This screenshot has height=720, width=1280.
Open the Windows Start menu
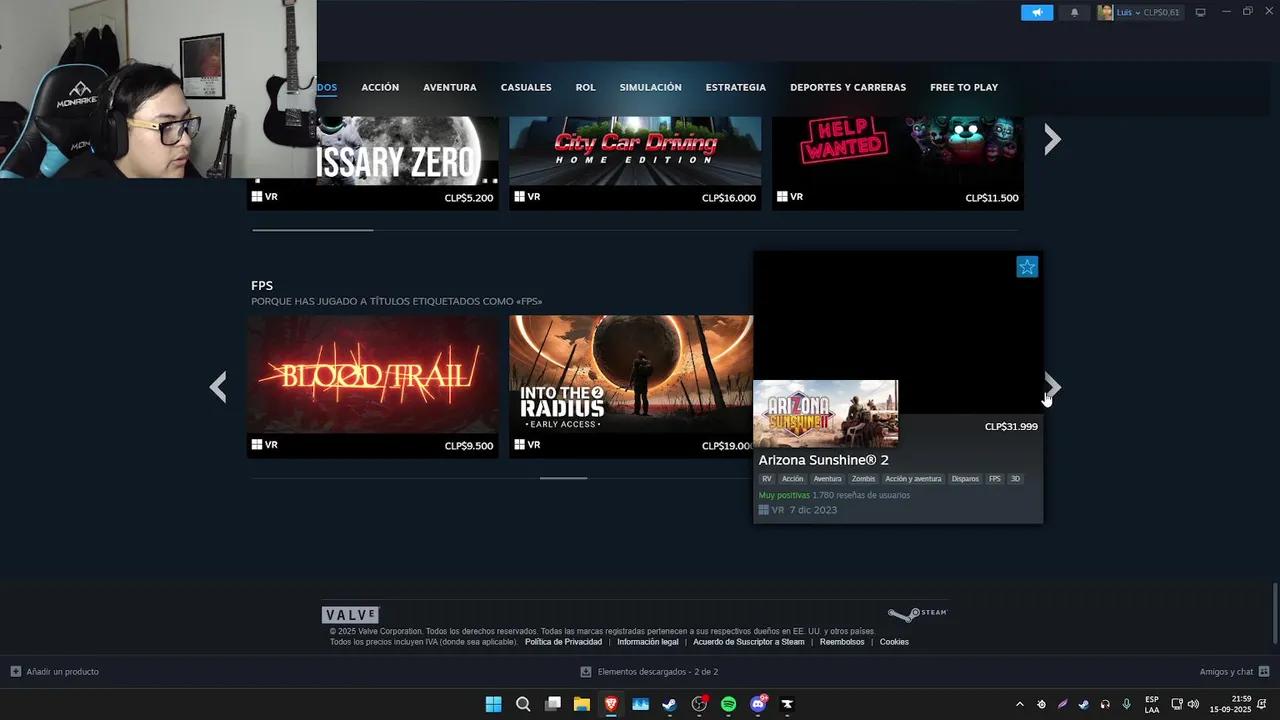point(493,704)
